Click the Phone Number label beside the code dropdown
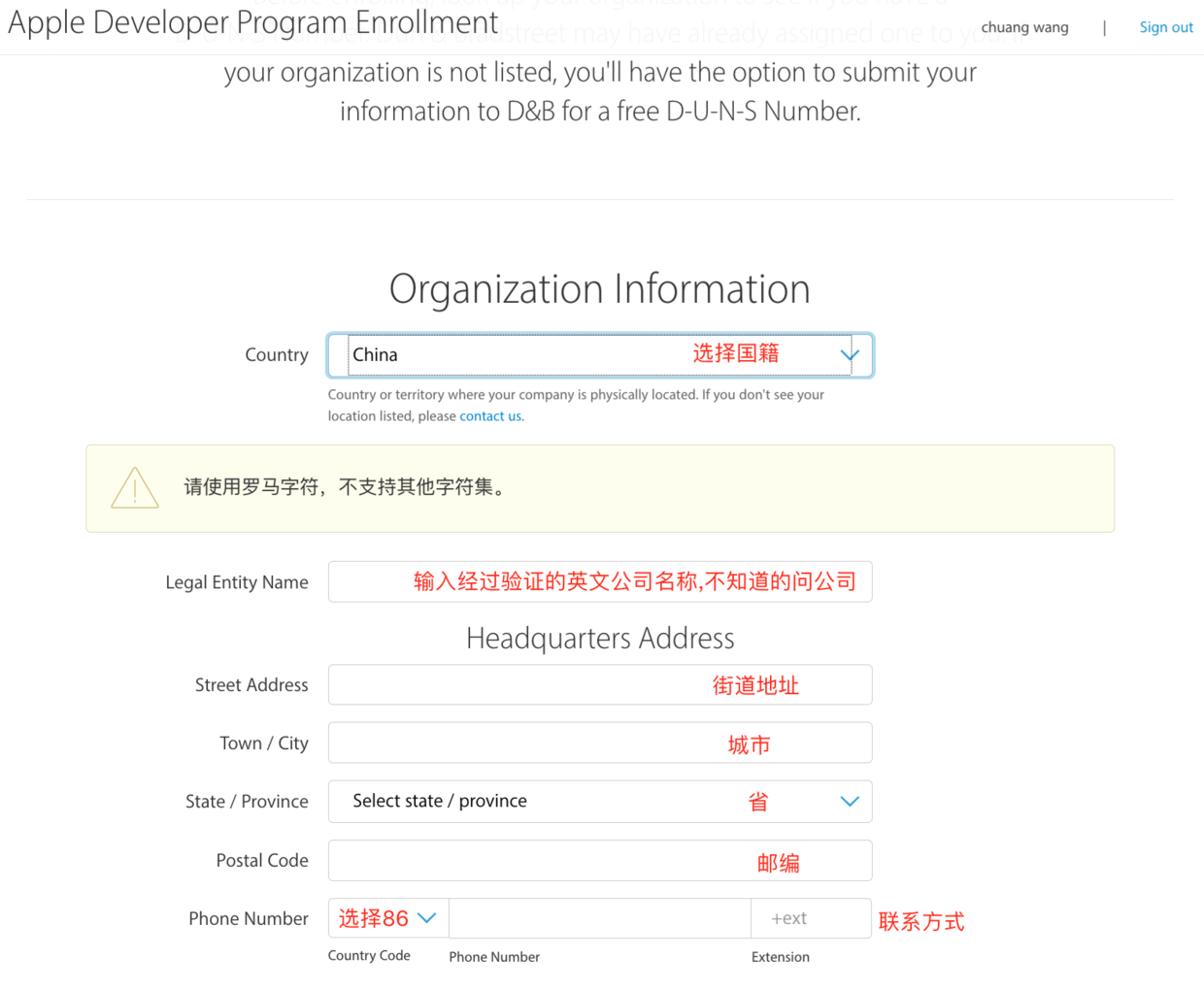The image size is (1204, 990). (x=249, y=919)
